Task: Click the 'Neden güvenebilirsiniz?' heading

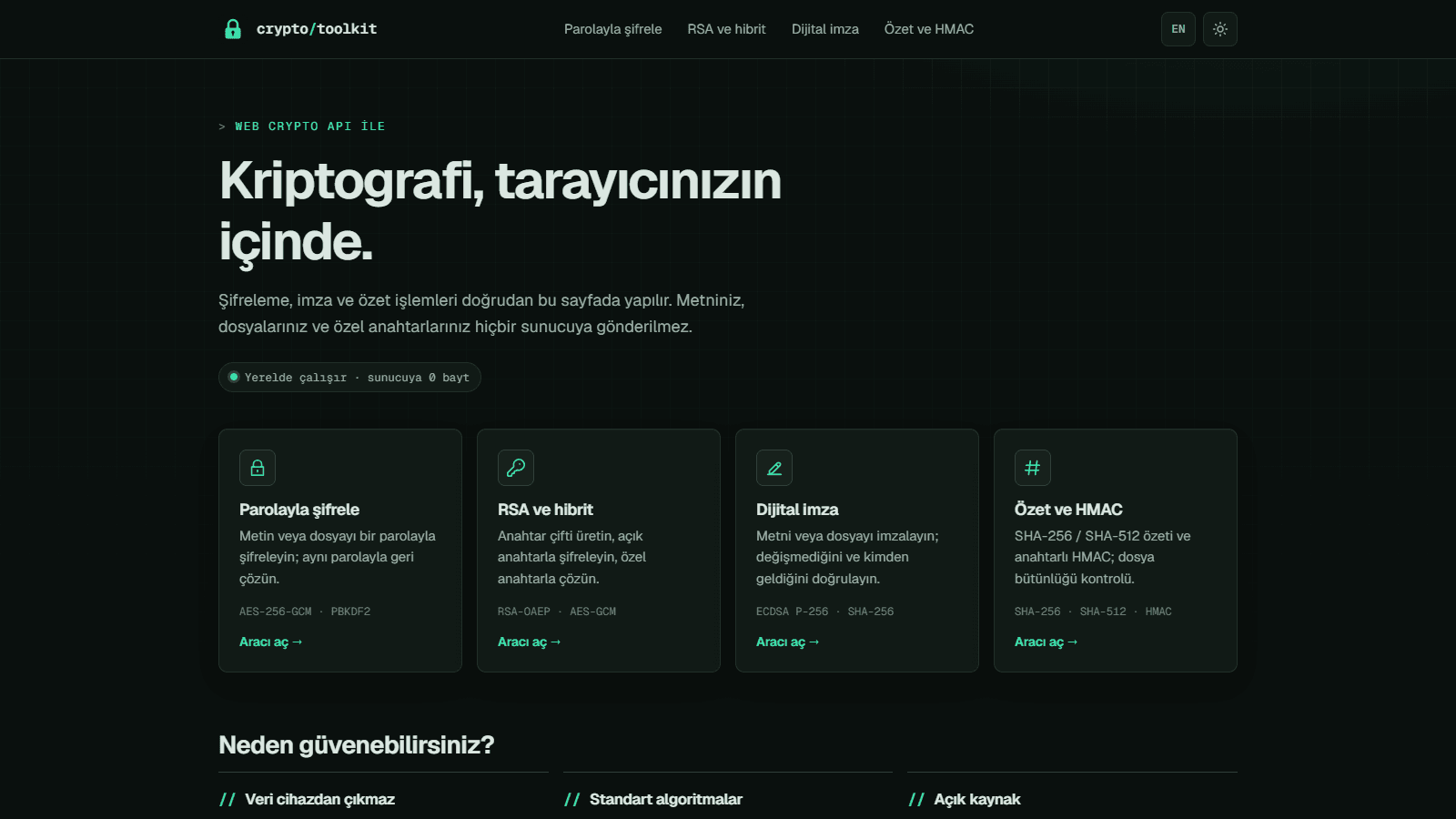Action: [357, 745]
